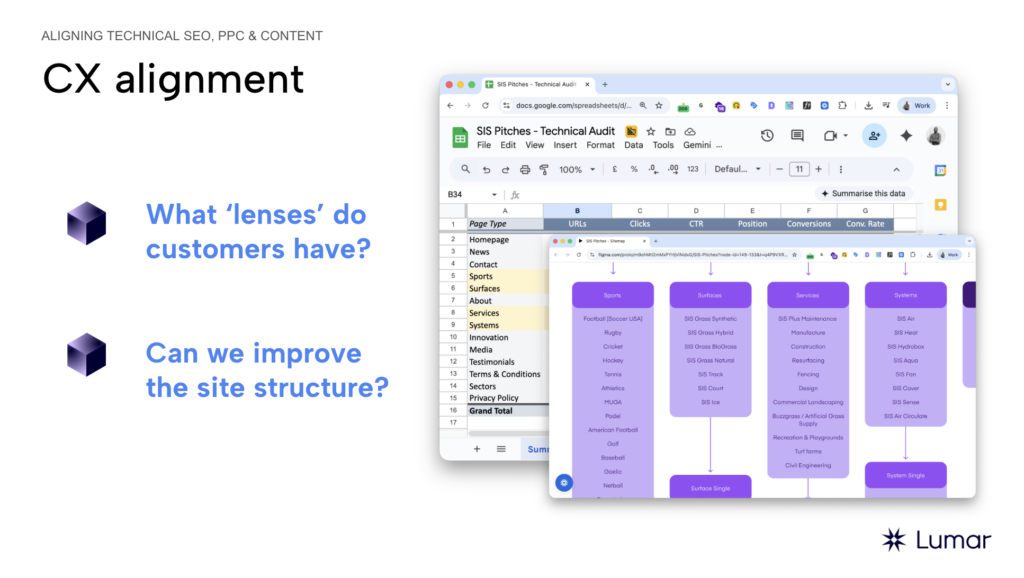
Task: Start a meeting with the camera icon
Action: pos(830,136)
